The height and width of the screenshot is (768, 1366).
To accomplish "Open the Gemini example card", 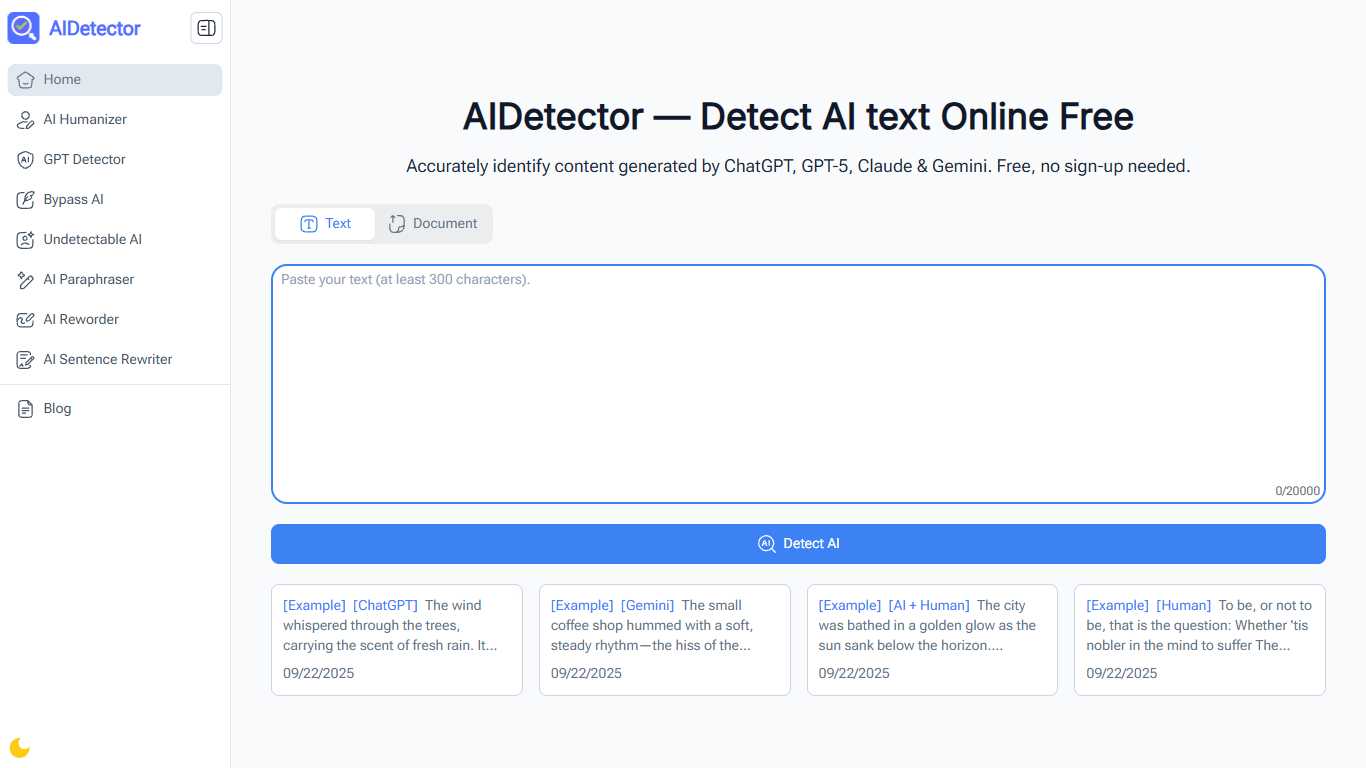I will (664, 639).
